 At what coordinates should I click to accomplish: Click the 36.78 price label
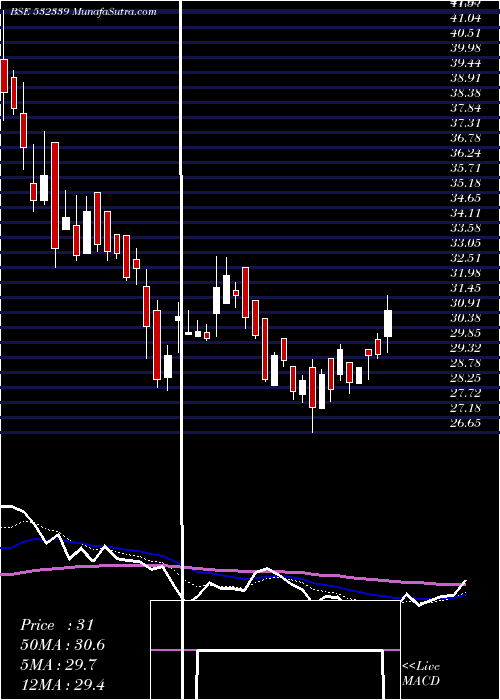tap(465, 138)
